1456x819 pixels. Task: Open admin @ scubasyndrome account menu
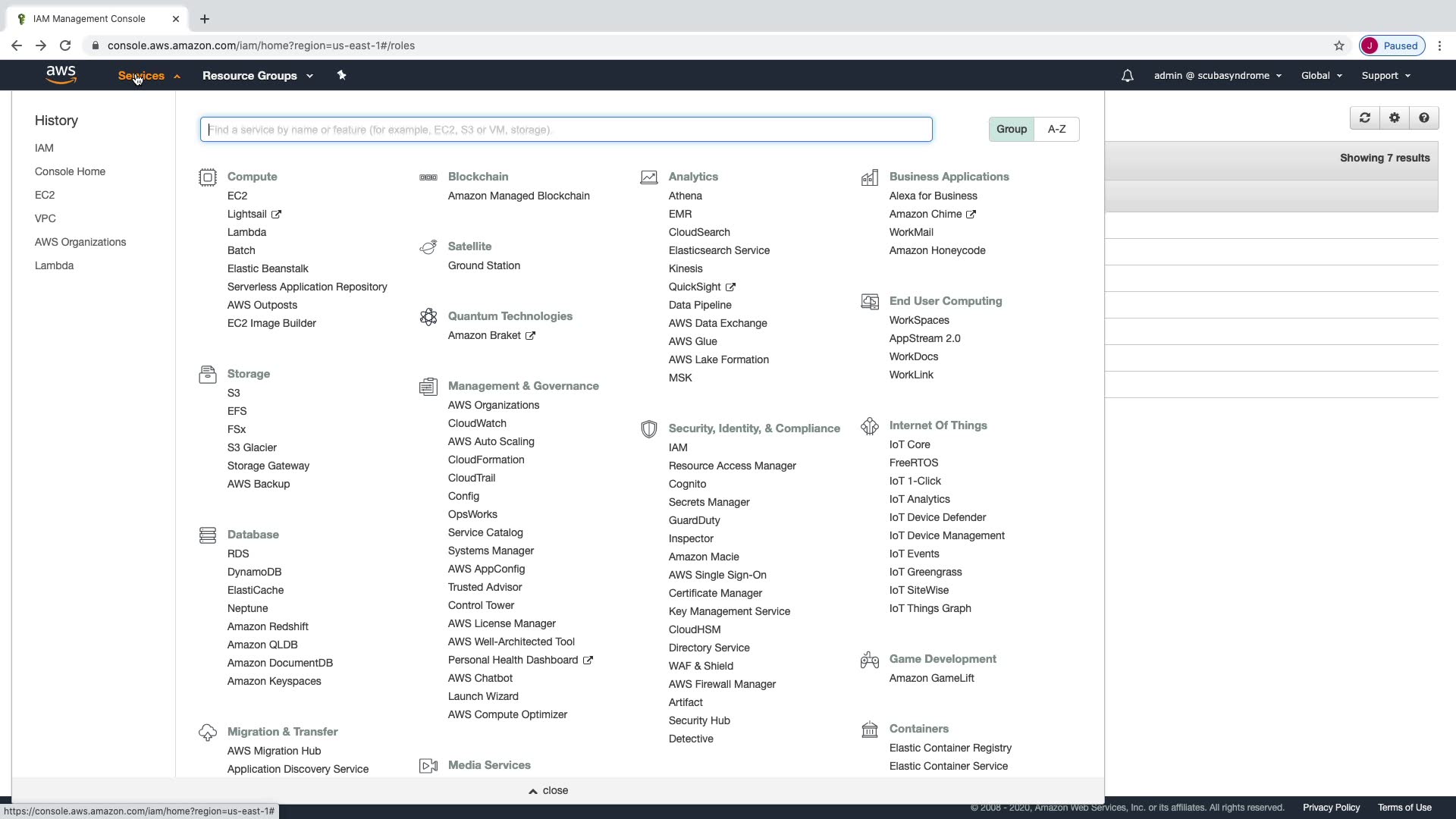1217,76
